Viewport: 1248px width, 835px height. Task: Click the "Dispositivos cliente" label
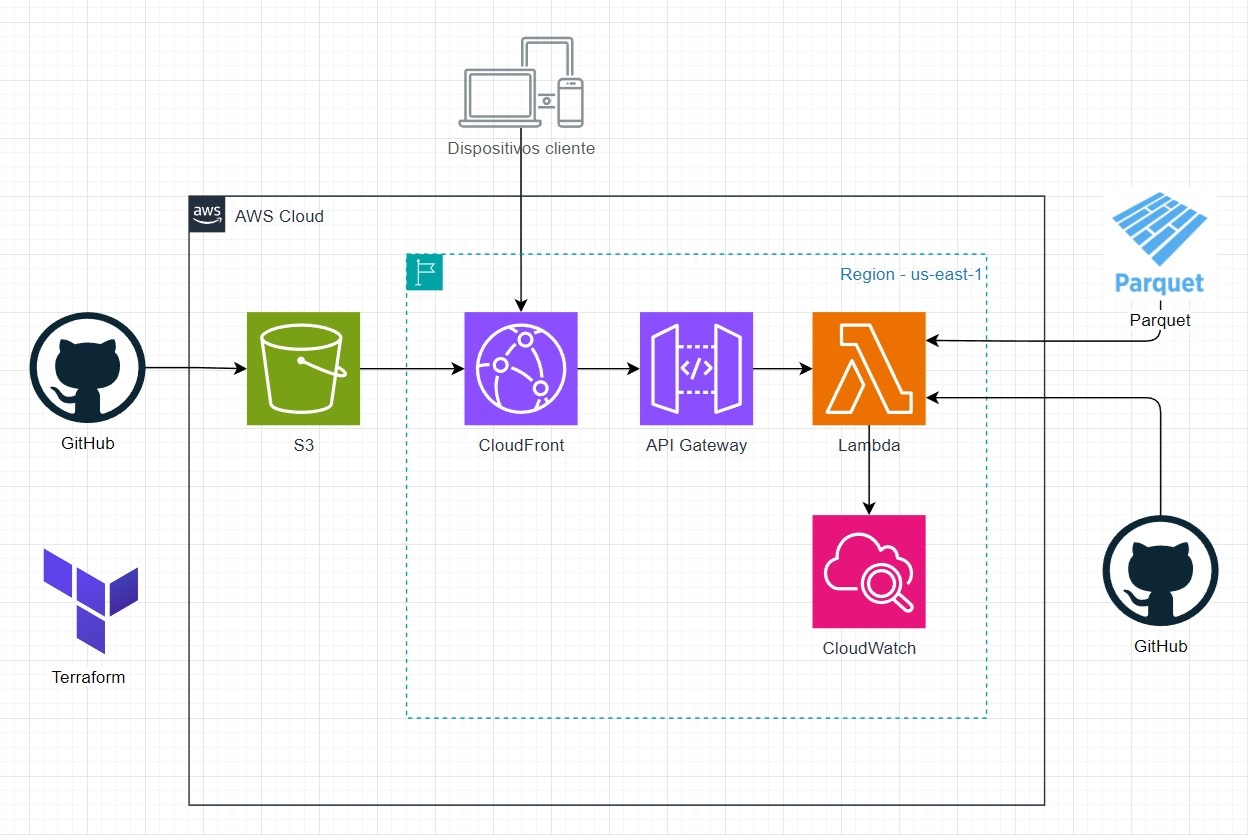pos(521,149)
